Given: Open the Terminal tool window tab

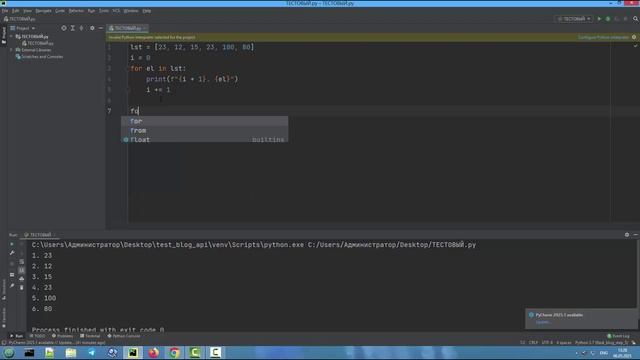Looking at the screenshot, I should pos(90,336).
